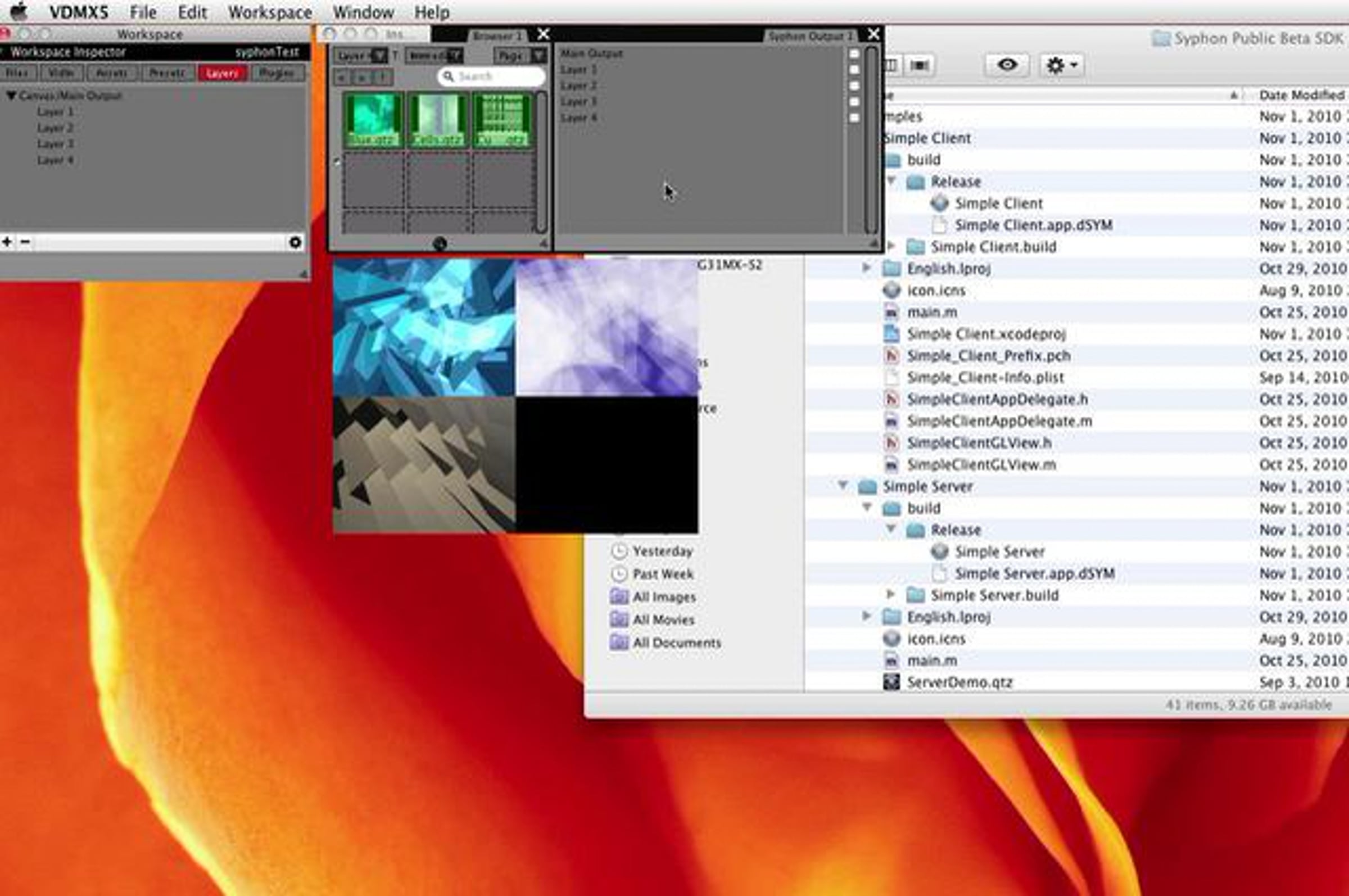
Task: Collapse the Simple Server folder
Action: tap(843, 486)
